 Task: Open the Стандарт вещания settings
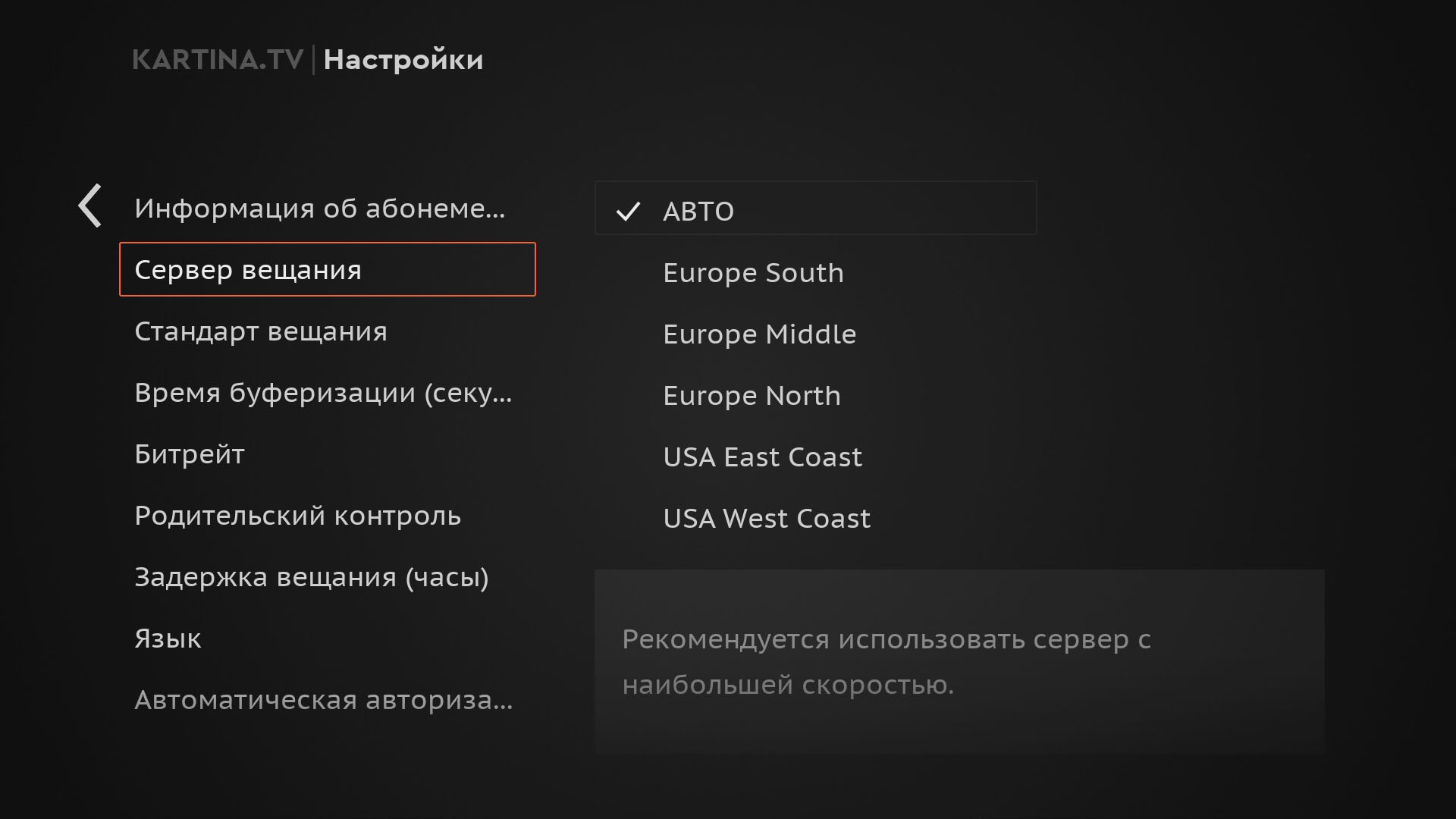tap(260, 331)
